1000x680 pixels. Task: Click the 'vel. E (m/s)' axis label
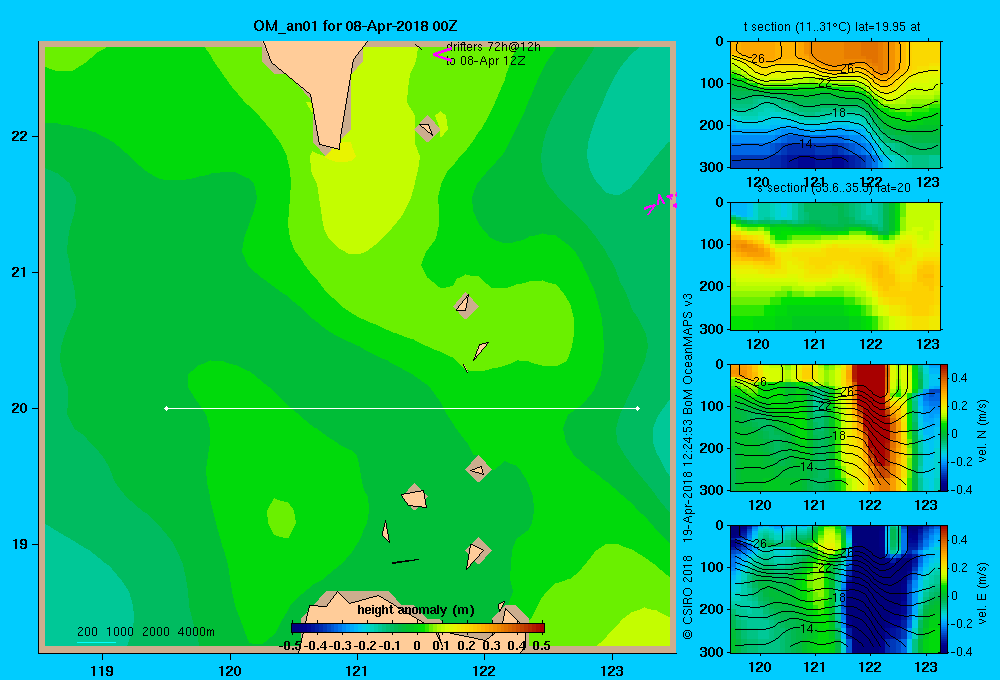[982, 593]
